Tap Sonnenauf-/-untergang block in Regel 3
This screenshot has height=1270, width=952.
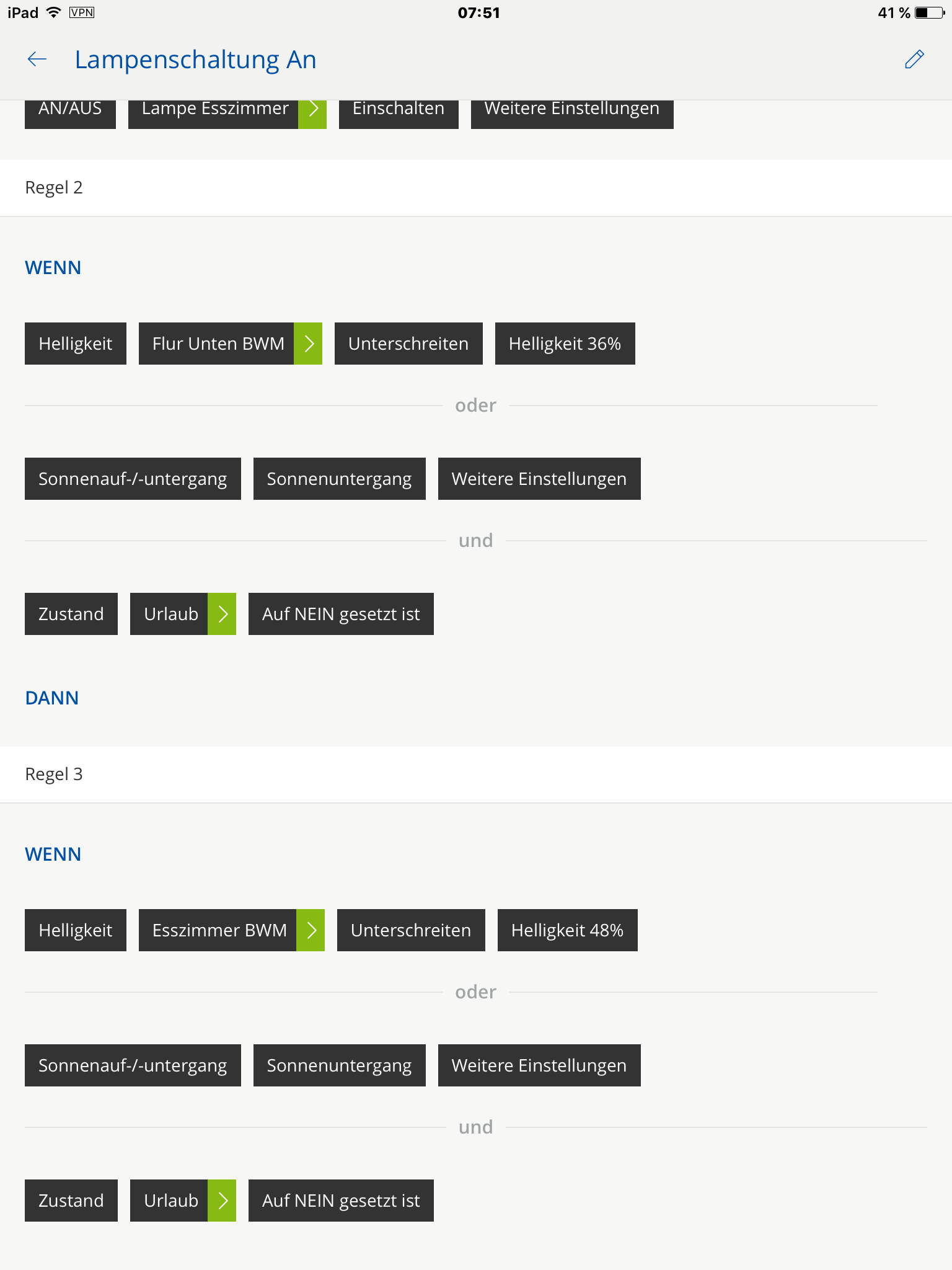[133, 1065]
